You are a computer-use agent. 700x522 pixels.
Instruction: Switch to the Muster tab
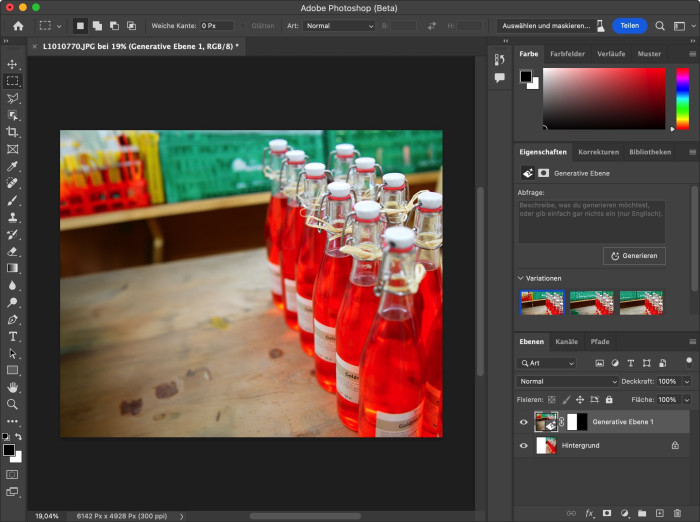649,54
